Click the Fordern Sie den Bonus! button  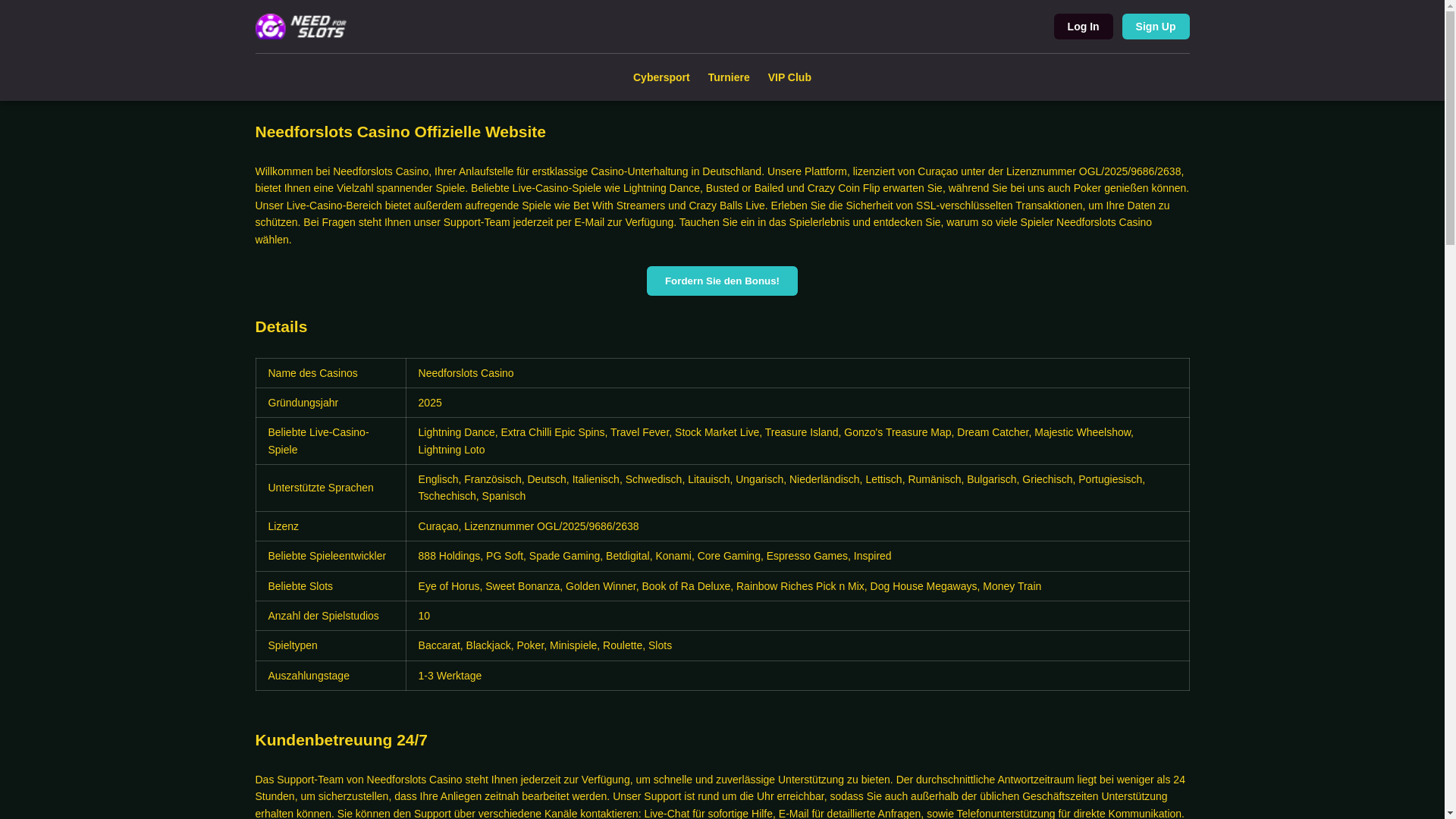[722, 281]
